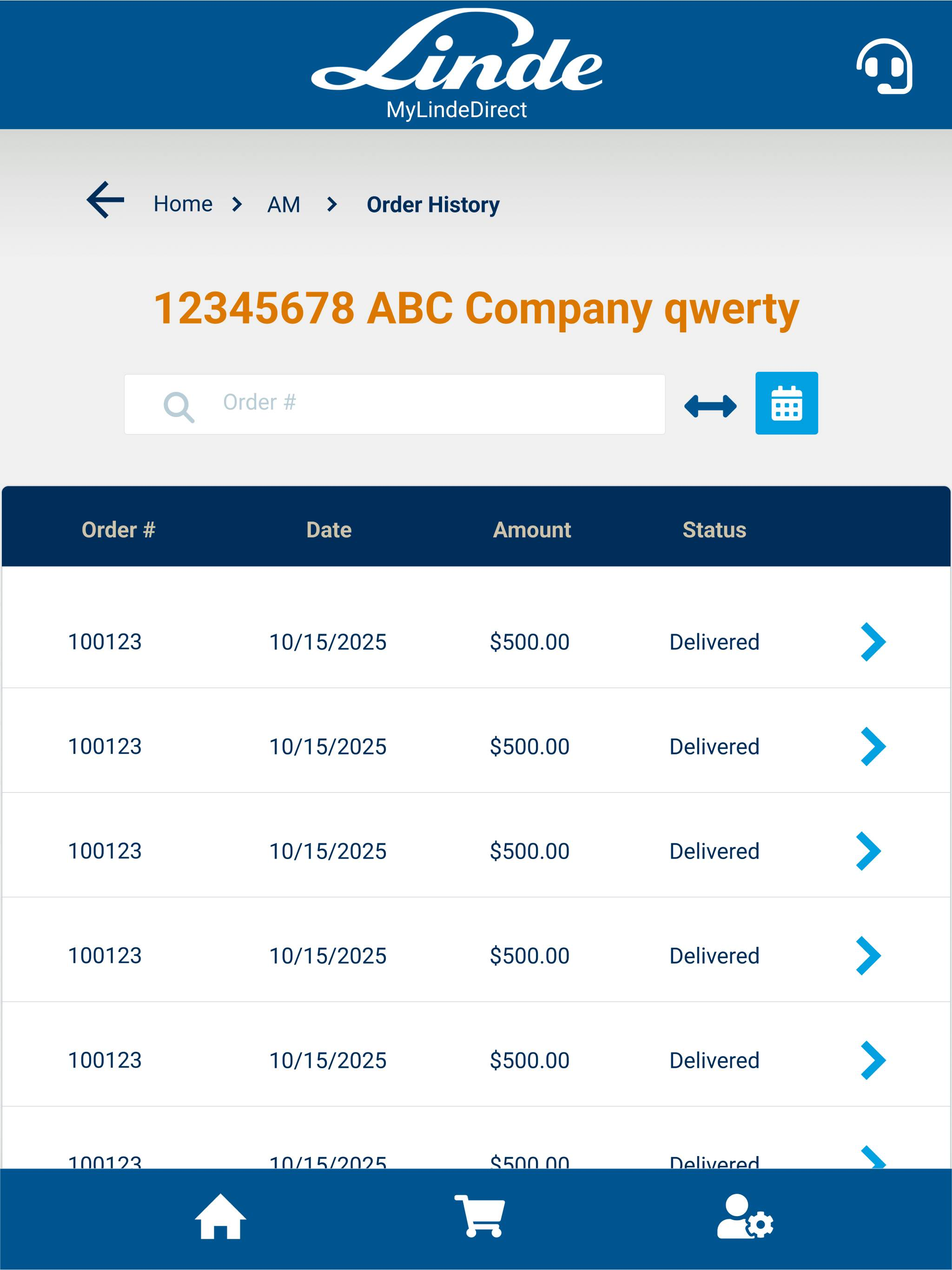Sort by the Amount column header
This screenshot has width=952, height=1270.
coord(532,529)
